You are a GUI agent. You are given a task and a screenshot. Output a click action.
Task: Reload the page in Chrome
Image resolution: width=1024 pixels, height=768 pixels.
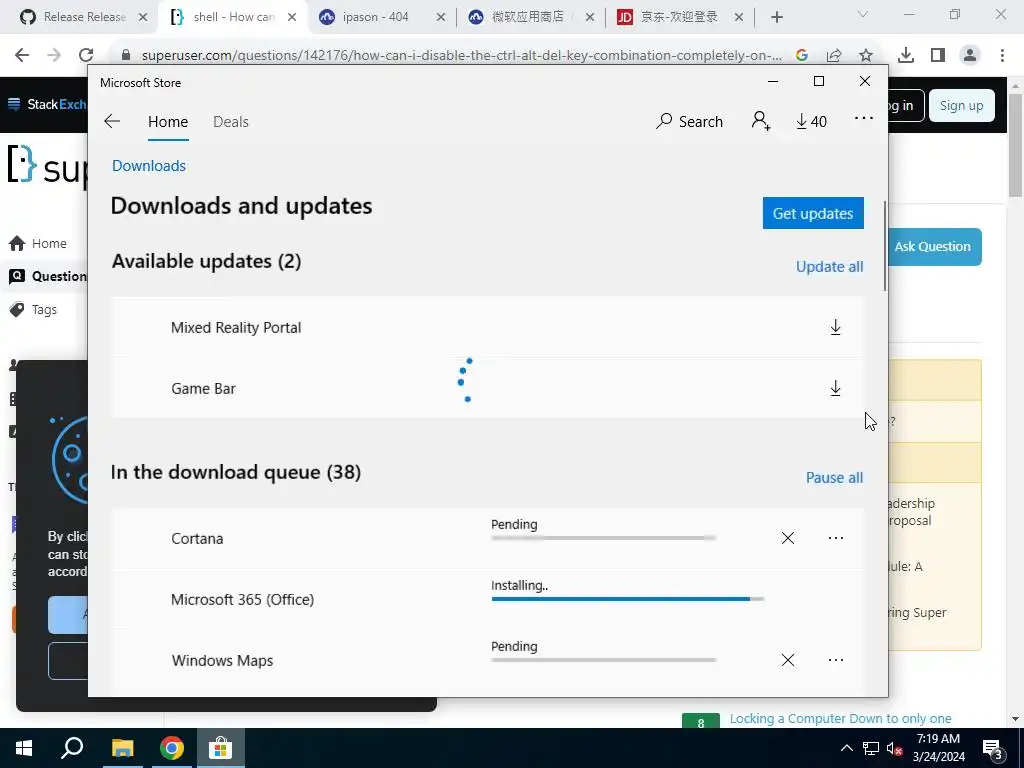click(x=86, y=55)
